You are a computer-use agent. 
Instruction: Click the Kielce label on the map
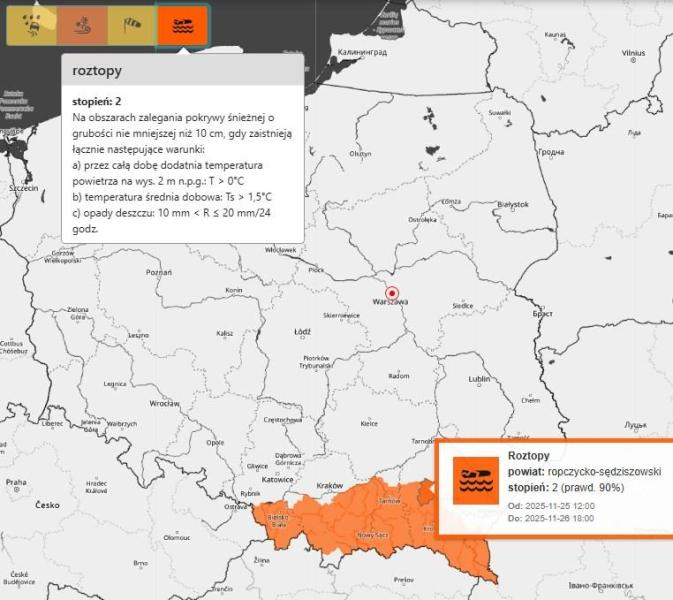[x=369, y=423]
